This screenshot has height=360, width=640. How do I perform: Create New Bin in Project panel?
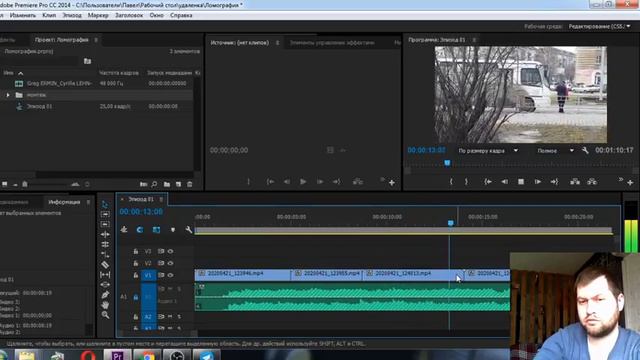[x=167, y=184]
